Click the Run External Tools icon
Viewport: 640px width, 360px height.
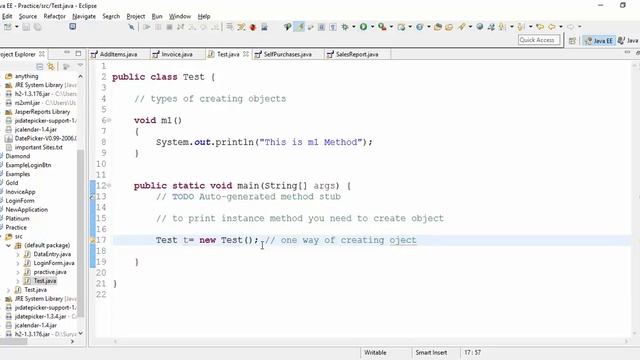point(382,27)
